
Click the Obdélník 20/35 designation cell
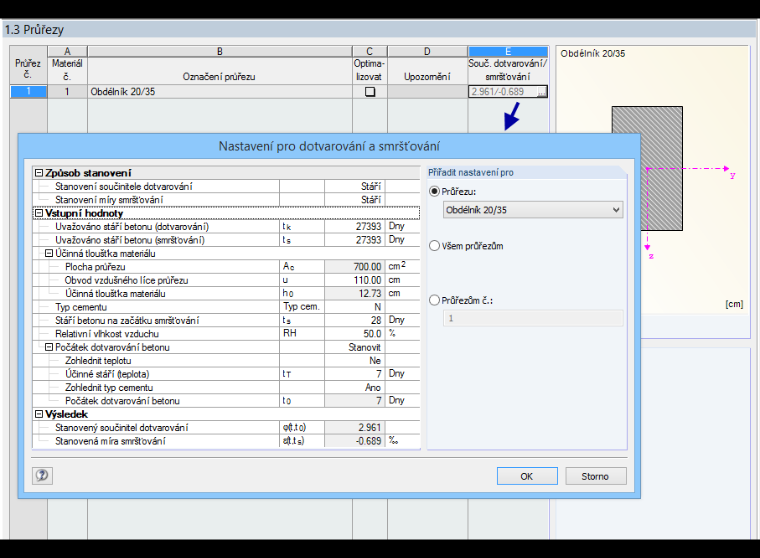(x=220, y=92)
